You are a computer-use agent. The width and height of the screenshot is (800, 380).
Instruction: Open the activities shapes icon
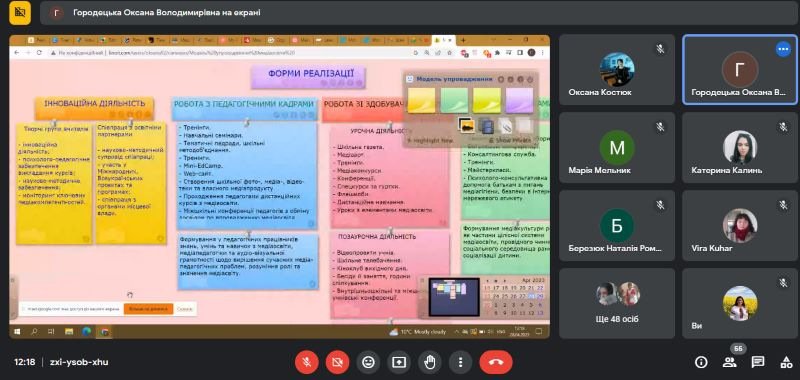pos(786,362)
